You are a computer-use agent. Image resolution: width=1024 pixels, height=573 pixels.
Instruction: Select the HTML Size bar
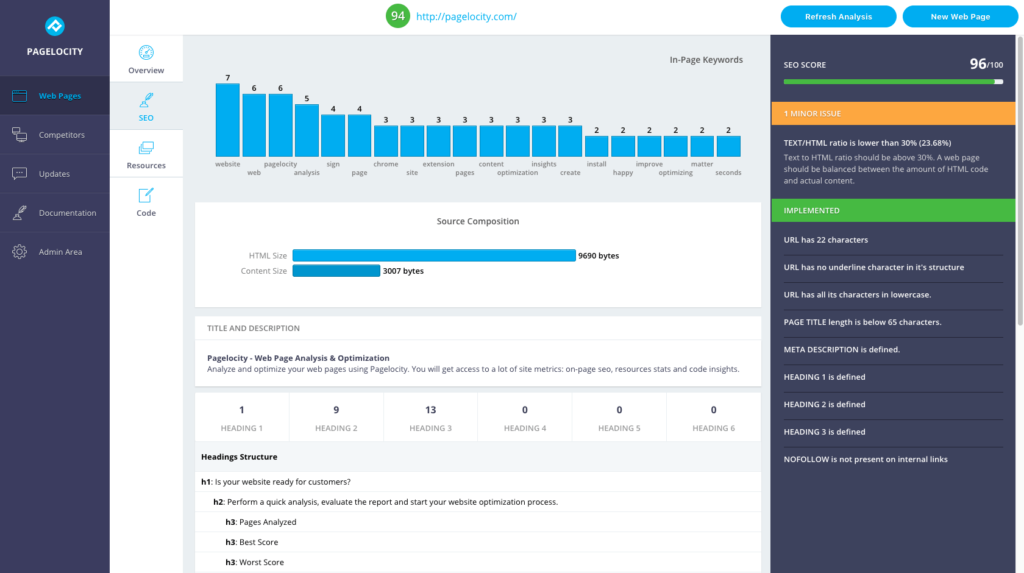pyautogui.click(x=433, y=256)
